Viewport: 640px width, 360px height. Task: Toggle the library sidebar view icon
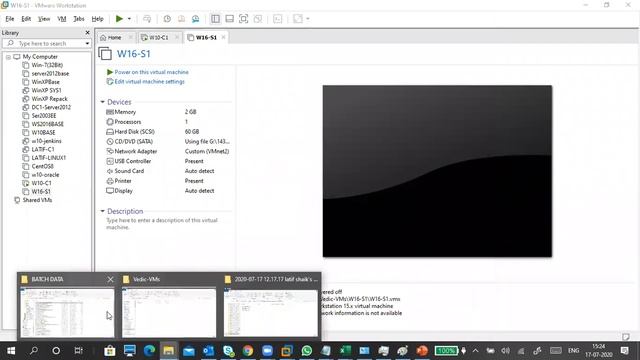[215, 19]
